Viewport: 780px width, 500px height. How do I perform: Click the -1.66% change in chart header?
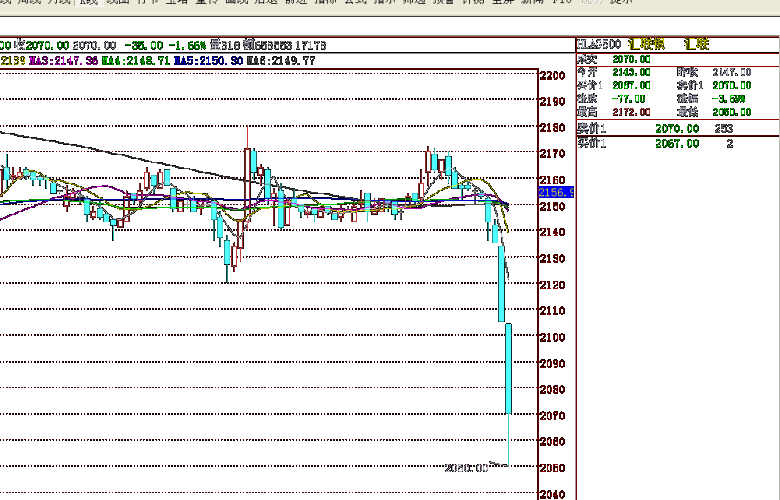(x=187, y=46)
